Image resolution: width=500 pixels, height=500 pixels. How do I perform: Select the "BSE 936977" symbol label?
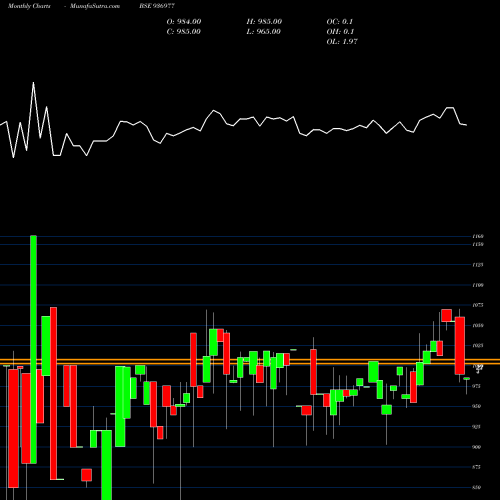point(157,6)
